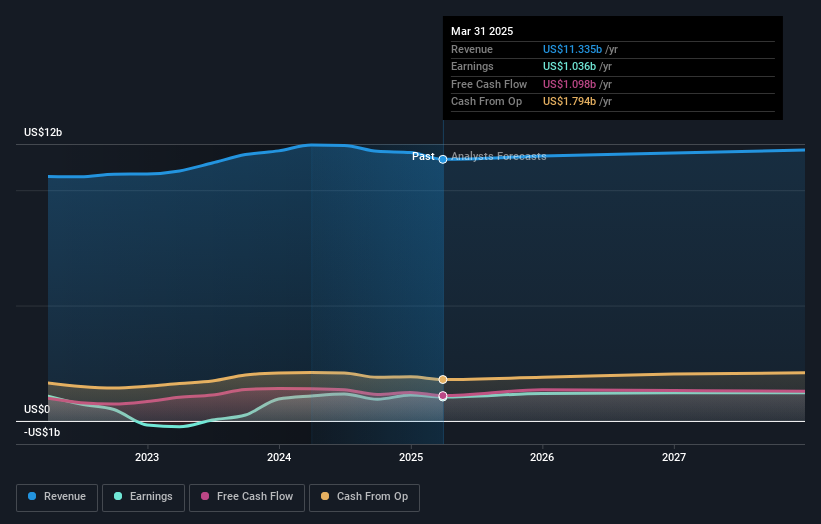Viewport: 821px width, 524px height.
Task: Click the Revenue row label in tooltip
Action: [472, 49]
